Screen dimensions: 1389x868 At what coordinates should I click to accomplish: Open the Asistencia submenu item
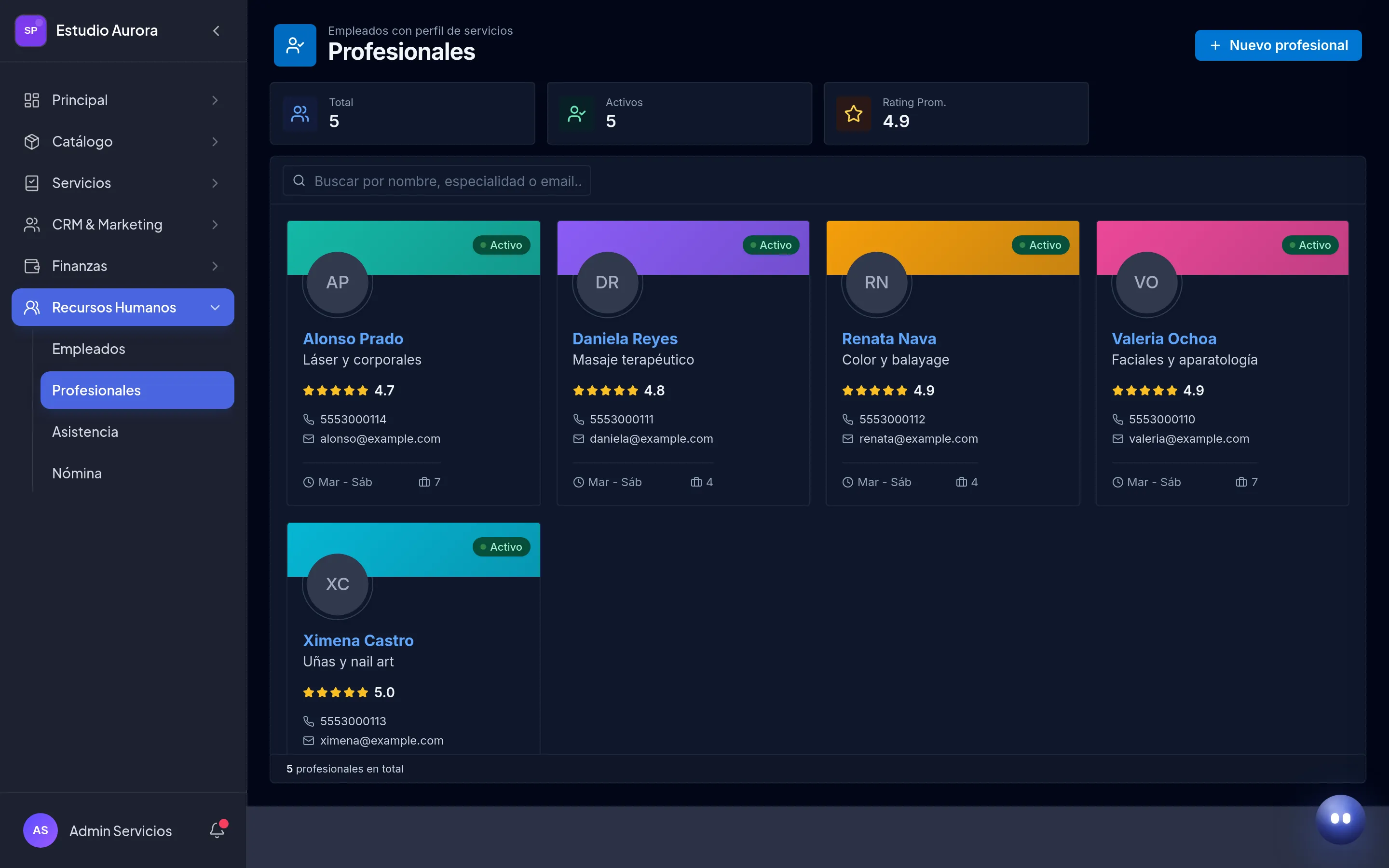pyautogui.click(x=137, y=432)
